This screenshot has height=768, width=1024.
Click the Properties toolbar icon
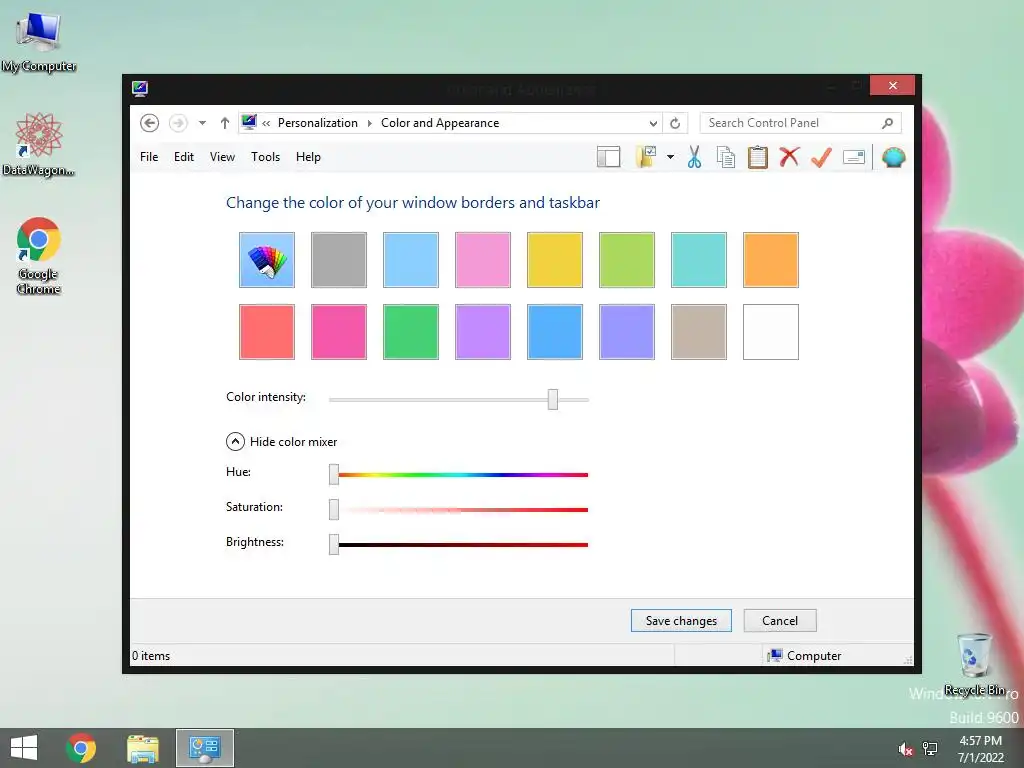[x=854, y=157]
